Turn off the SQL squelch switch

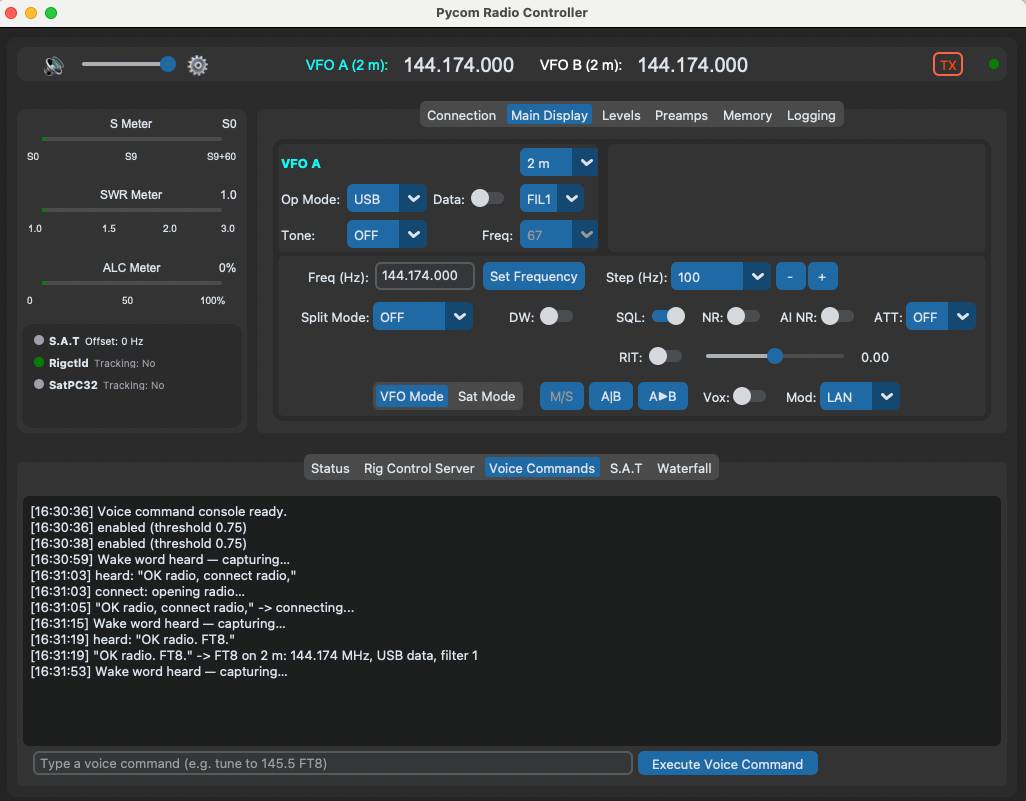(668, 317)
